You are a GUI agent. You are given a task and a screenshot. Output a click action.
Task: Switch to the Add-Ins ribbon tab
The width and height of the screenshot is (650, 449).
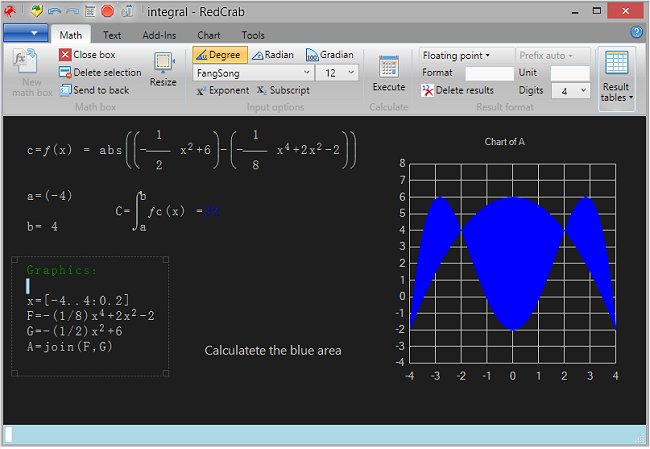(x=159, y=35)
